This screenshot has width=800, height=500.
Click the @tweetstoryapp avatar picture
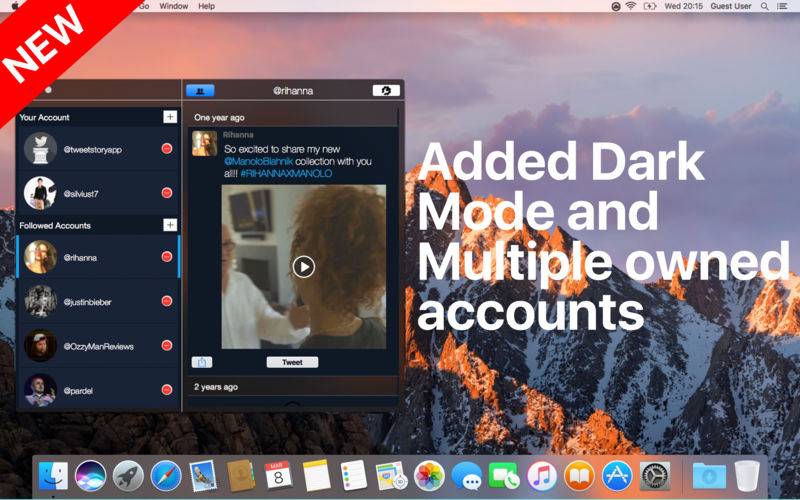point(40,149)
